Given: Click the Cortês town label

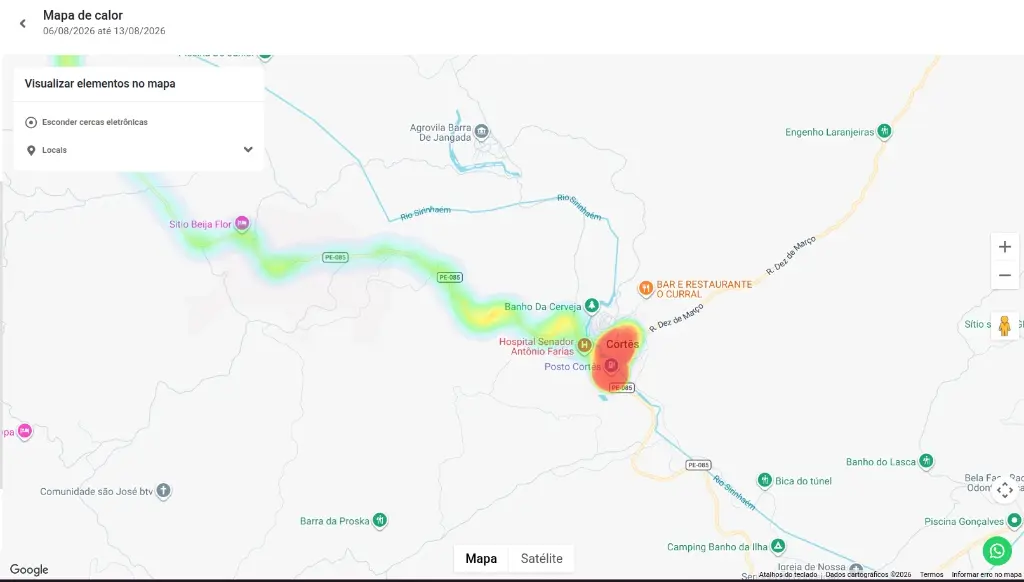Looking at the screenshot, I should coord(622,344).
